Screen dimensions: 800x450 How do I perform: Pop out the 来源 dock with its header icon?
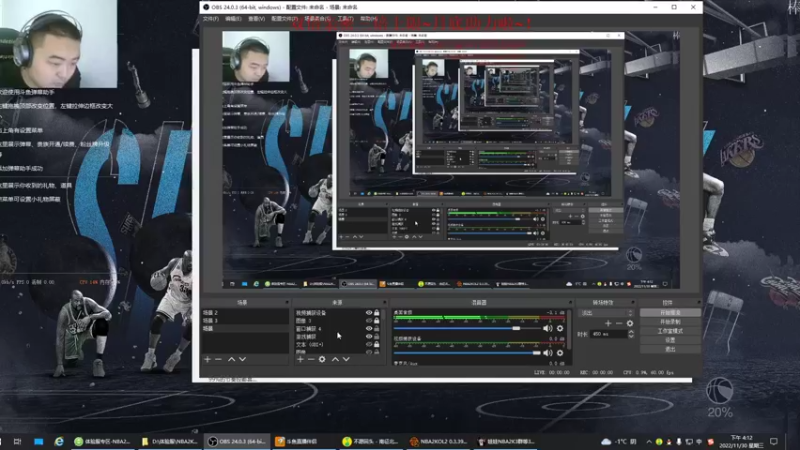click(x=385, y=303)
